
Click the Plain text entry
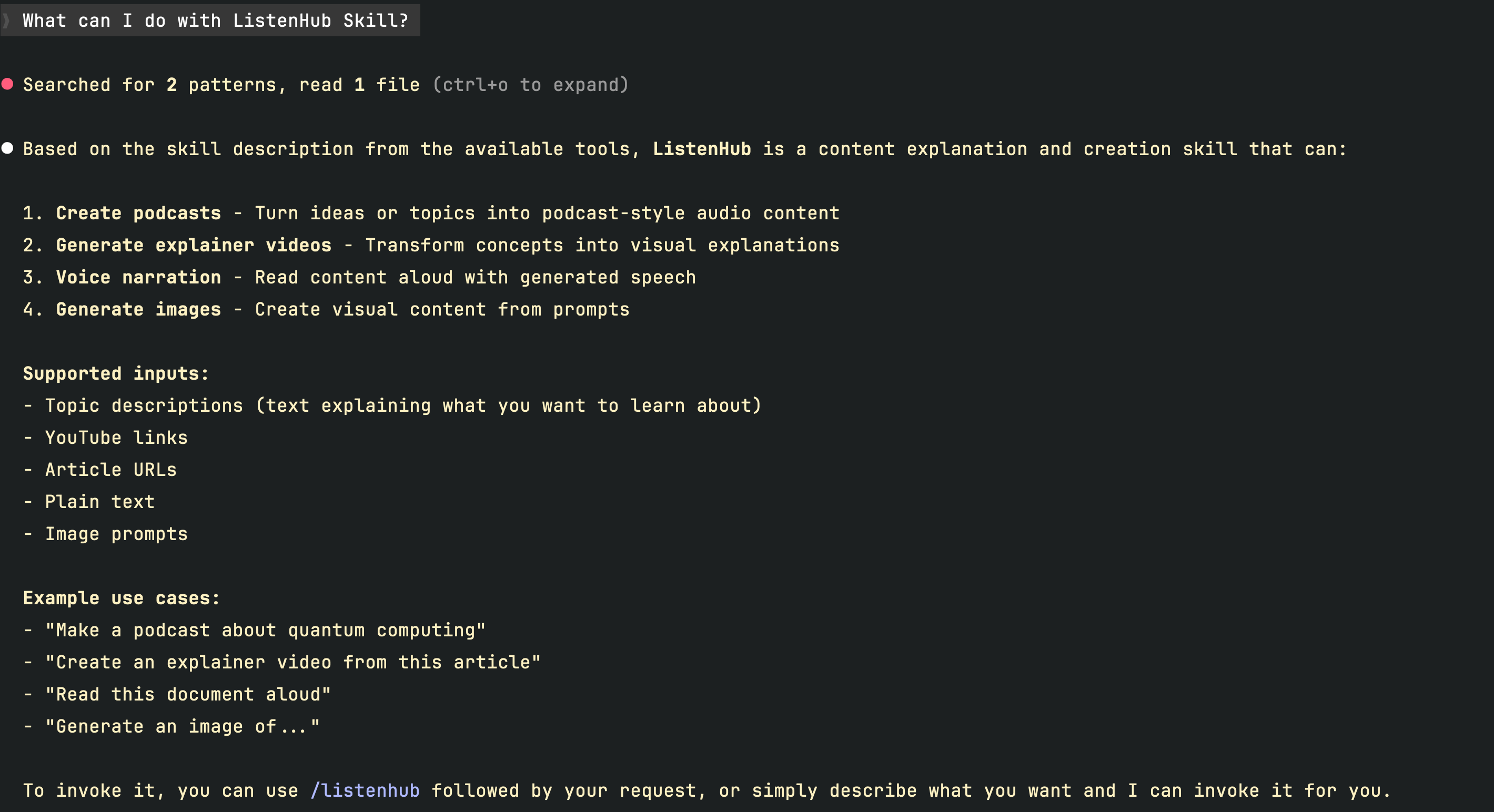click(100, 501)
